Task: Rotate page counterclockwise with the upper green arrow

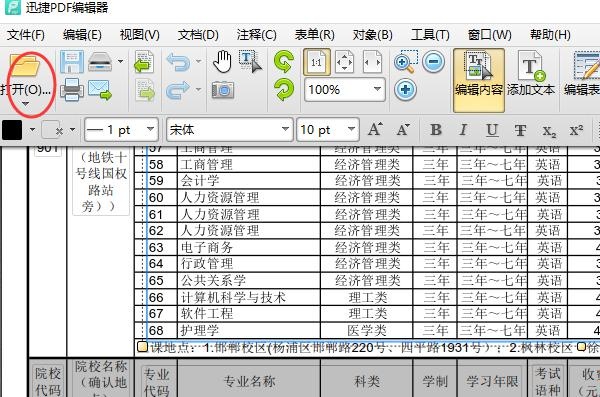Action: [284, 62]
